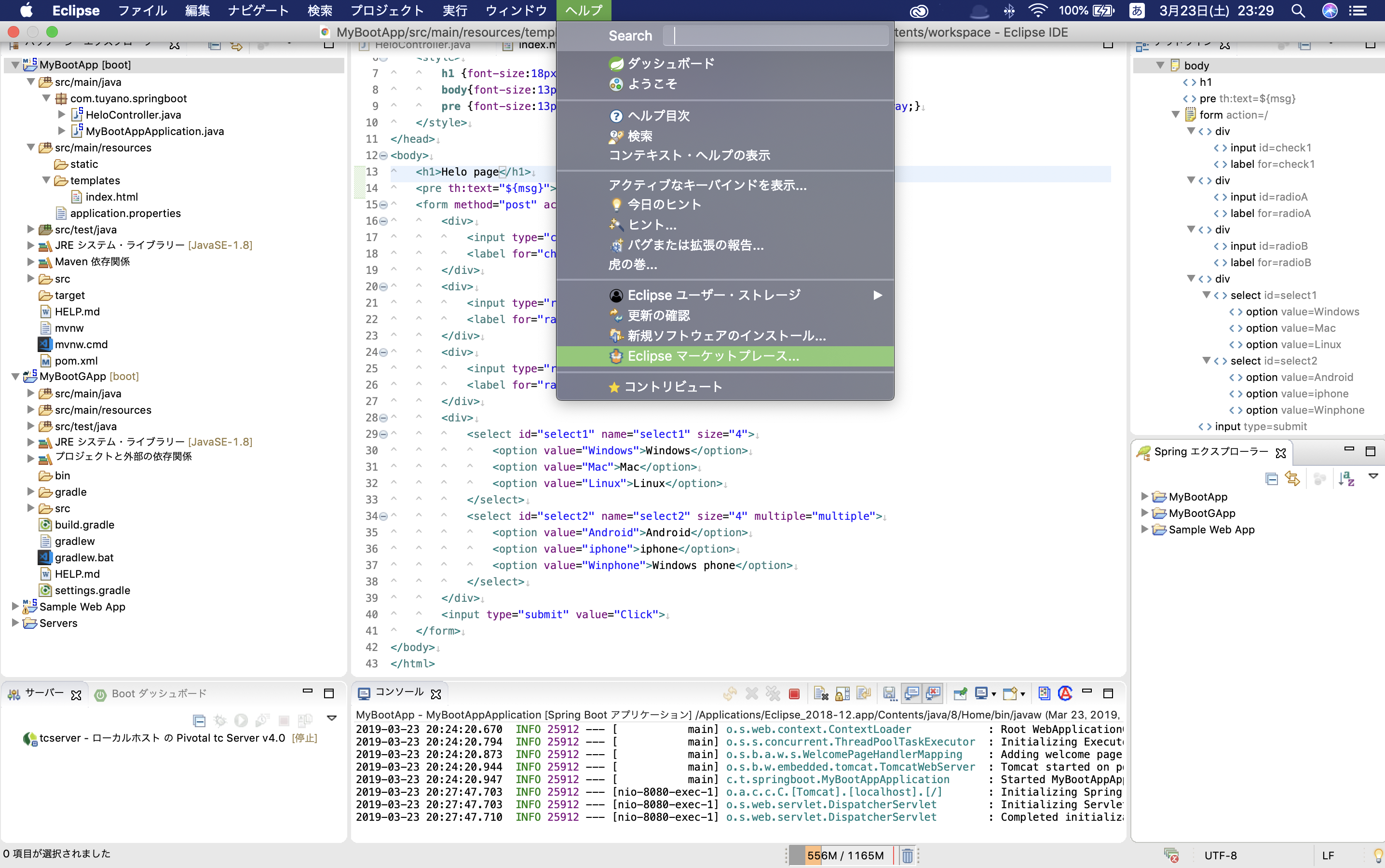Viewport: 1385px width, 868px height.
Task: Open Spotlight search from the macOS menu bar
Action: 1298,10
